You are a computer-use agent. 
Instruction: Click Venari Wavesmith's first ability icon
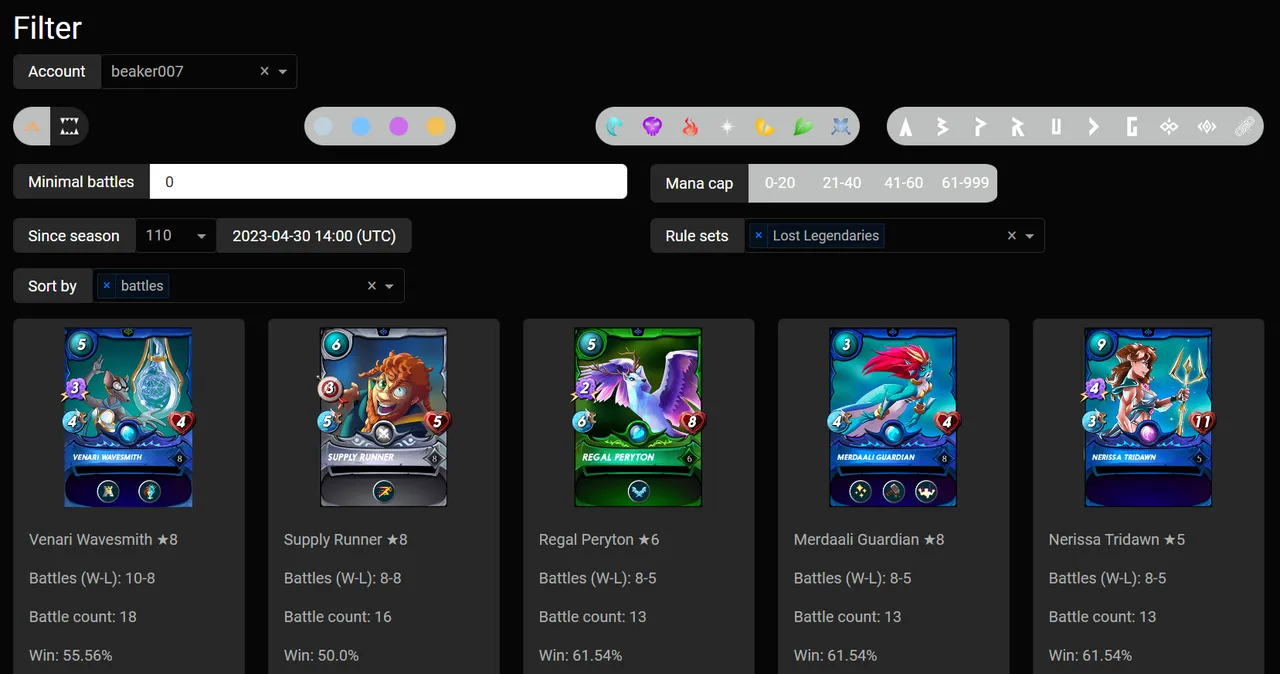[x=107, y=491]
